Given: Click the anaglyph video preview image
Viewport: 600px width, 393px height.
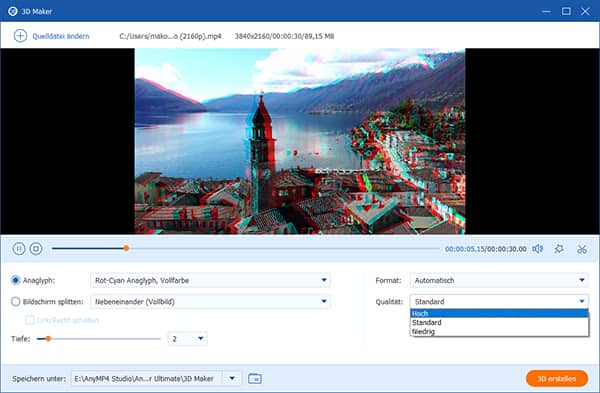Looking at the screenshot, I should [300, 141].
